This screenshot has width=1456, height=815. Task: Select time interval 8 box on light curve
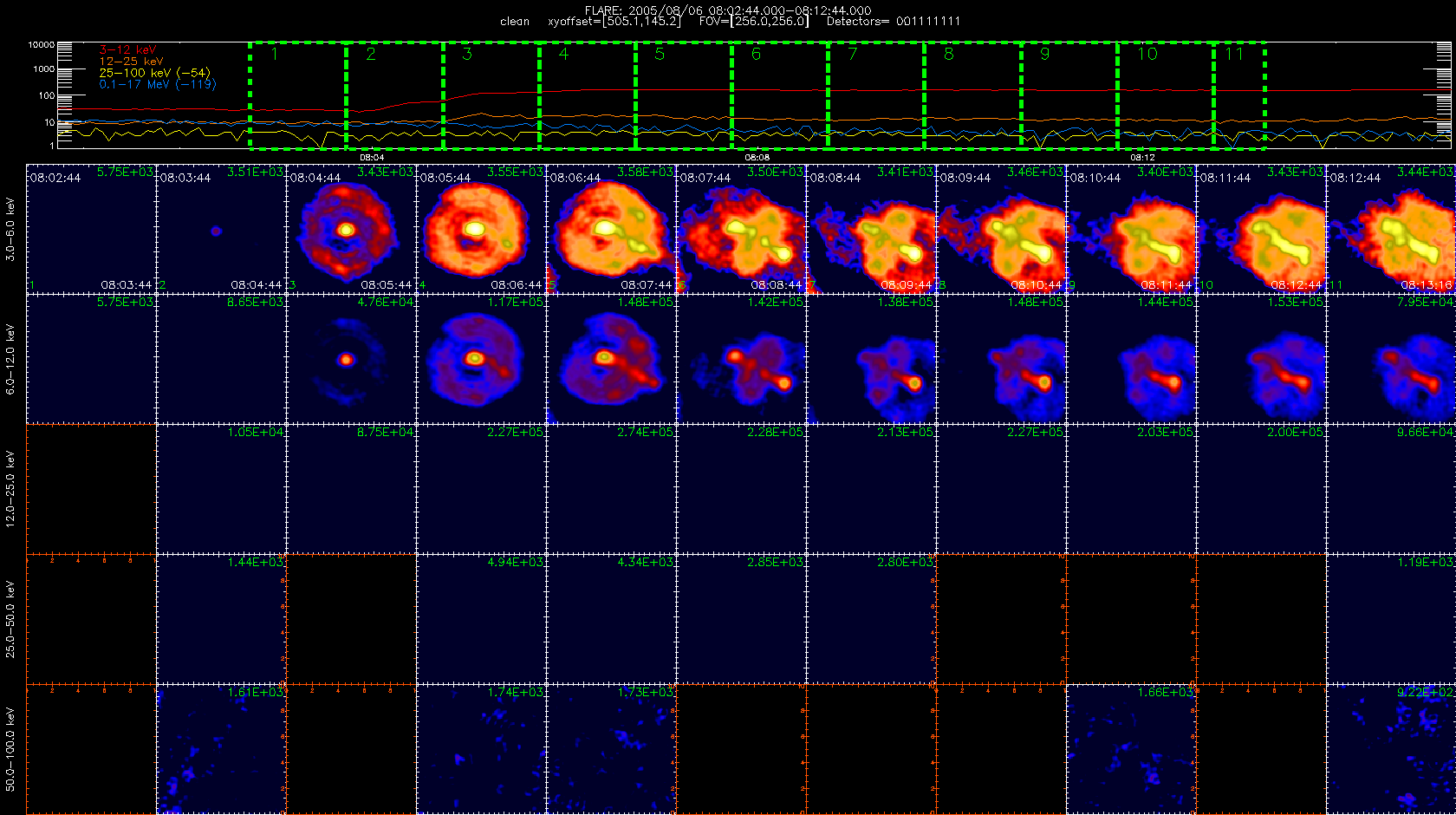pyautogui.click(x=972, y=95)
